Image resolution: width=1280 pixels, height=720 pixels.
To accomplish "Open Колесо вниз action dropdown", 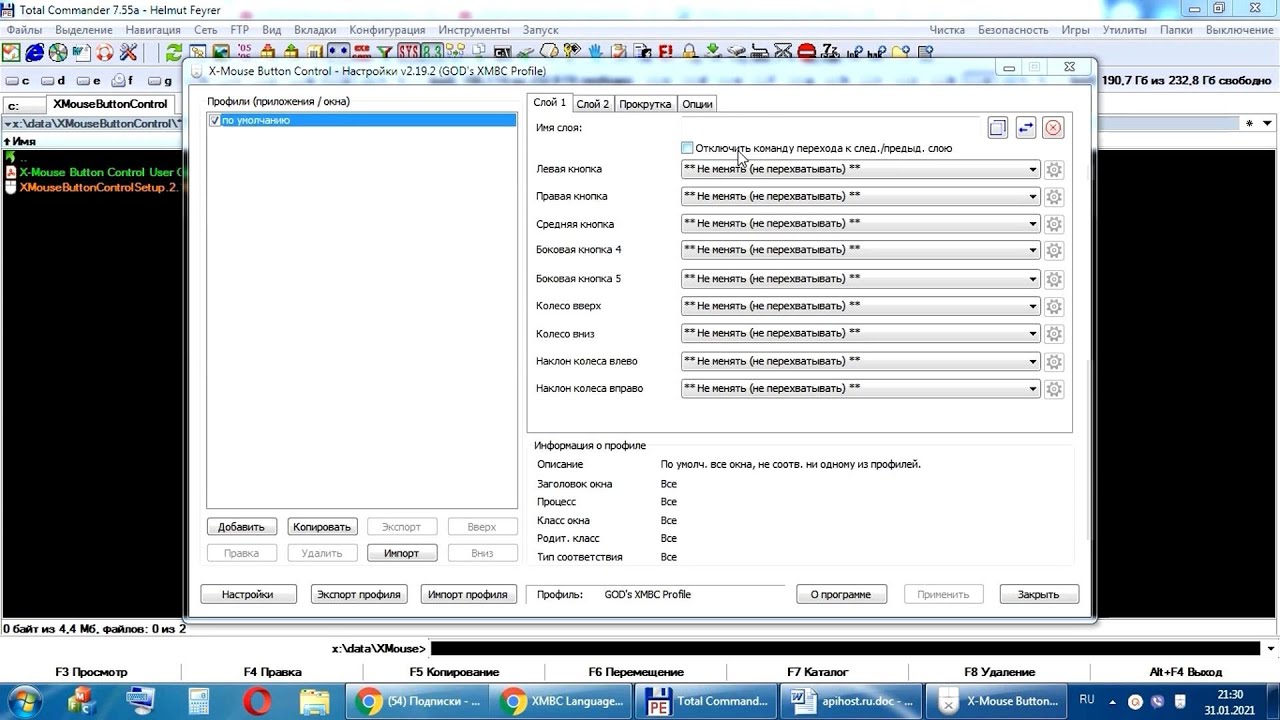I will 860,333.
